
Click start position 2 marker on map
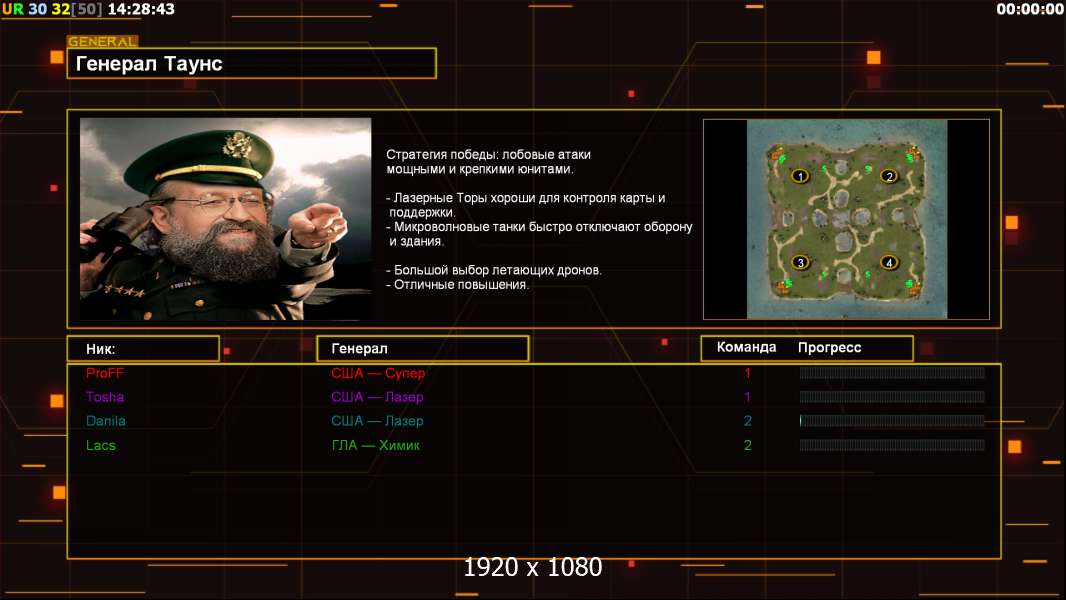point(889,177)
